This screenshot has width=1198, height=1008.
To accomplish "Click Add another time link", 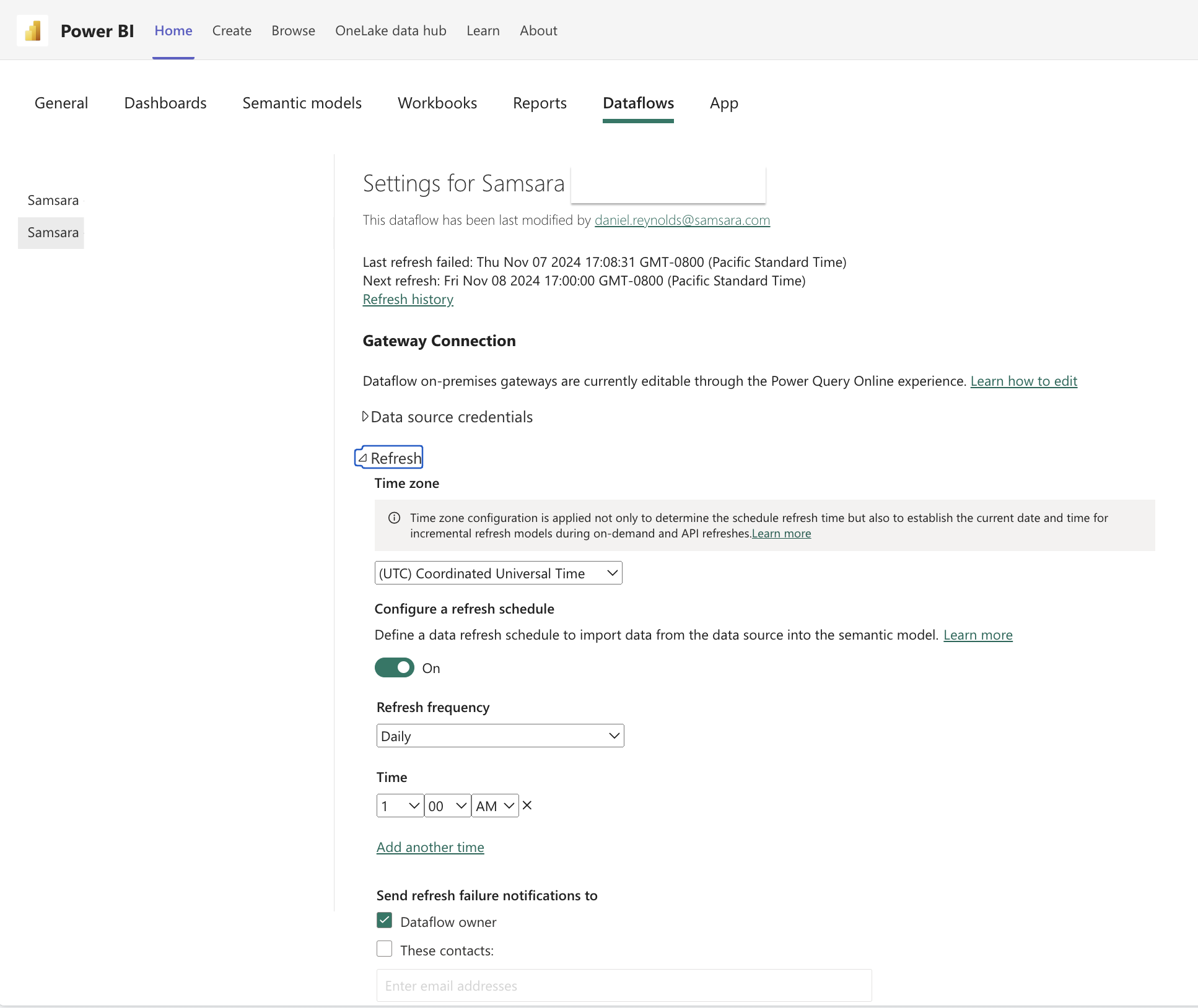I will point(430,846).
